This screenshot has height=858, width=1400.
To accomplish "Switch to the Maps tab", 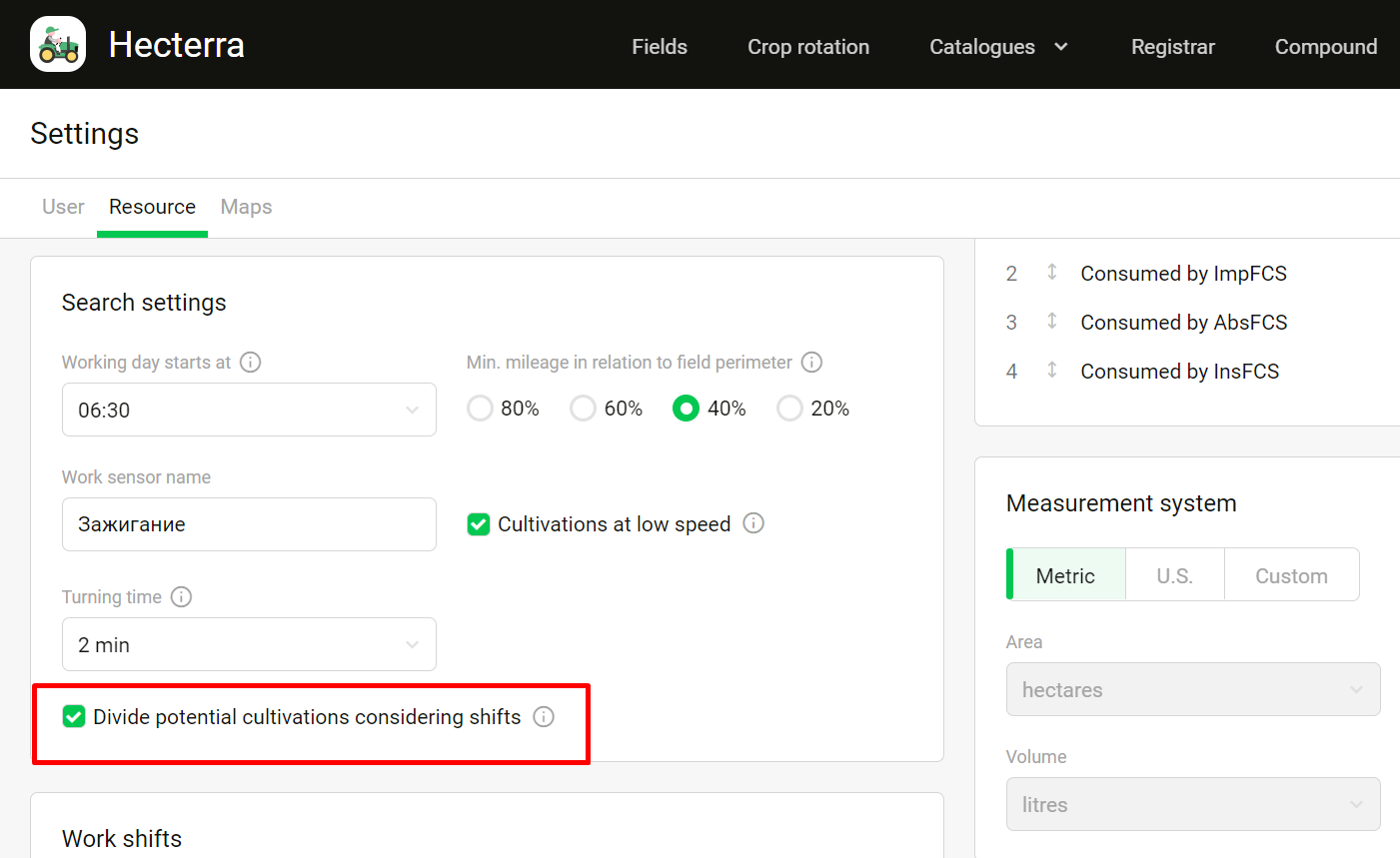I will click(x=246, y=207).
